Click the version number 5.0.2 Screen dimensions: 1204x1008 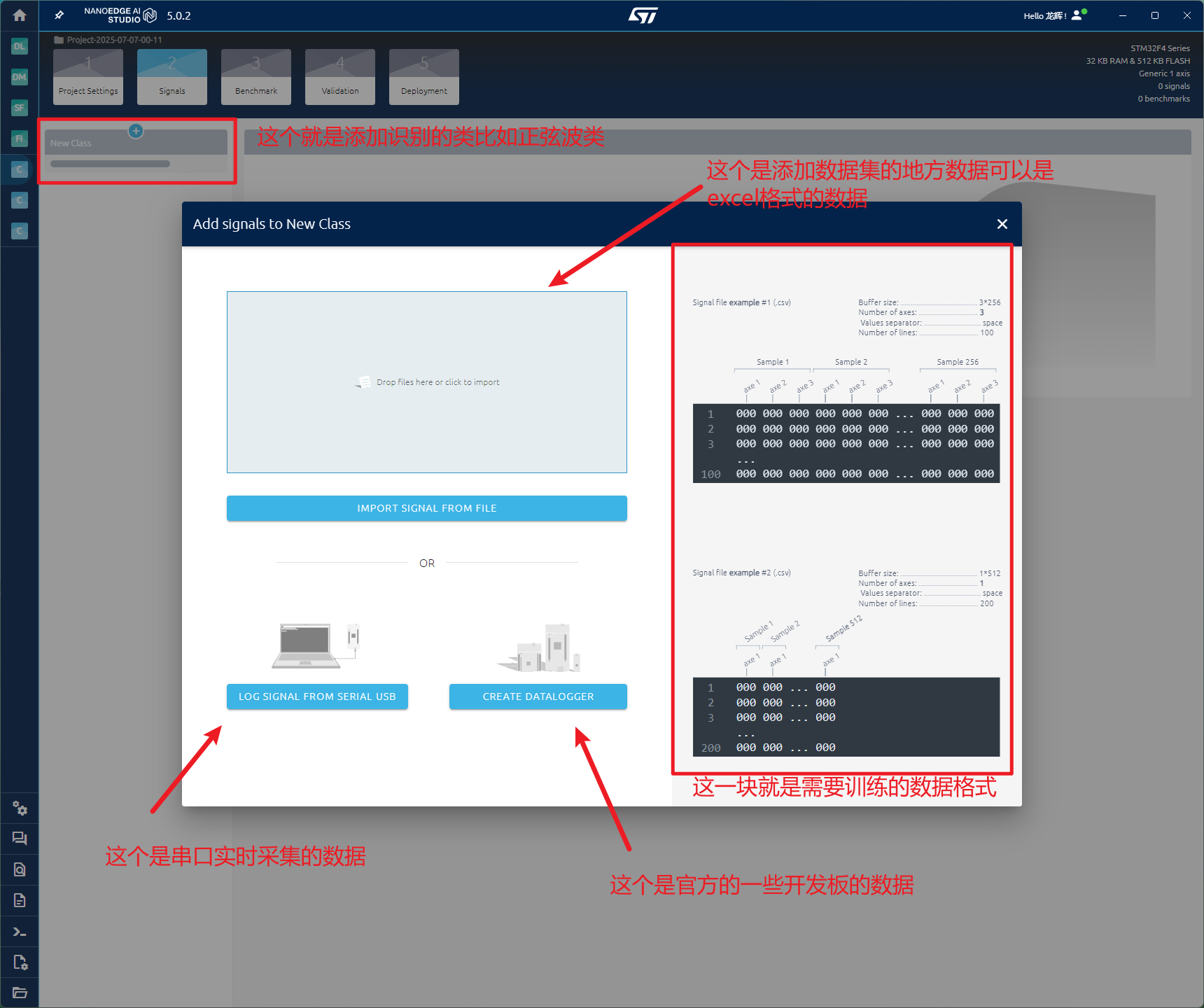(x=178, y=15)
